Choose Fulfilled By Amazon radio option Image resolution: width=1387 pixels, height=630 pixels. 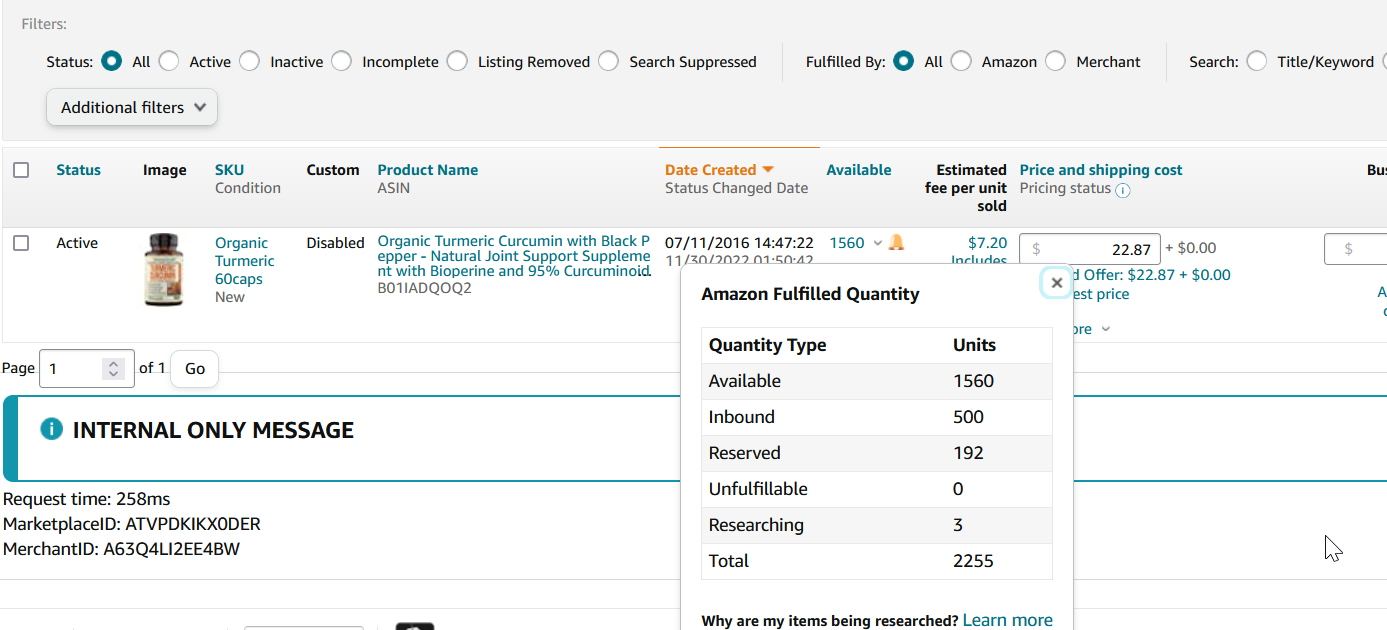[x=961, y=62]
